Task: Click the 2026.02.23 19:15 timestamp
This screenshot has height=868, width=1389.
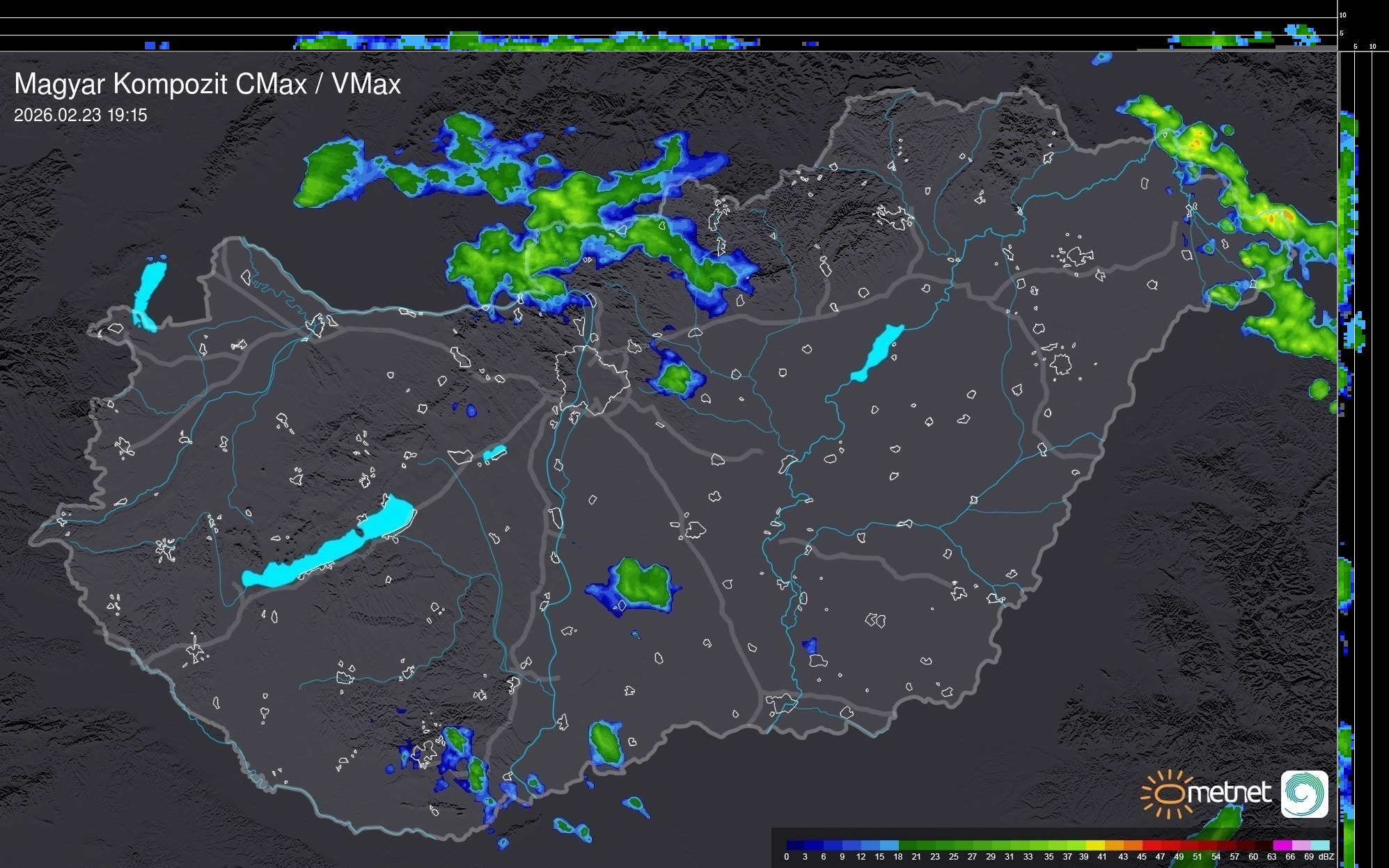Action: click(81, 115)
